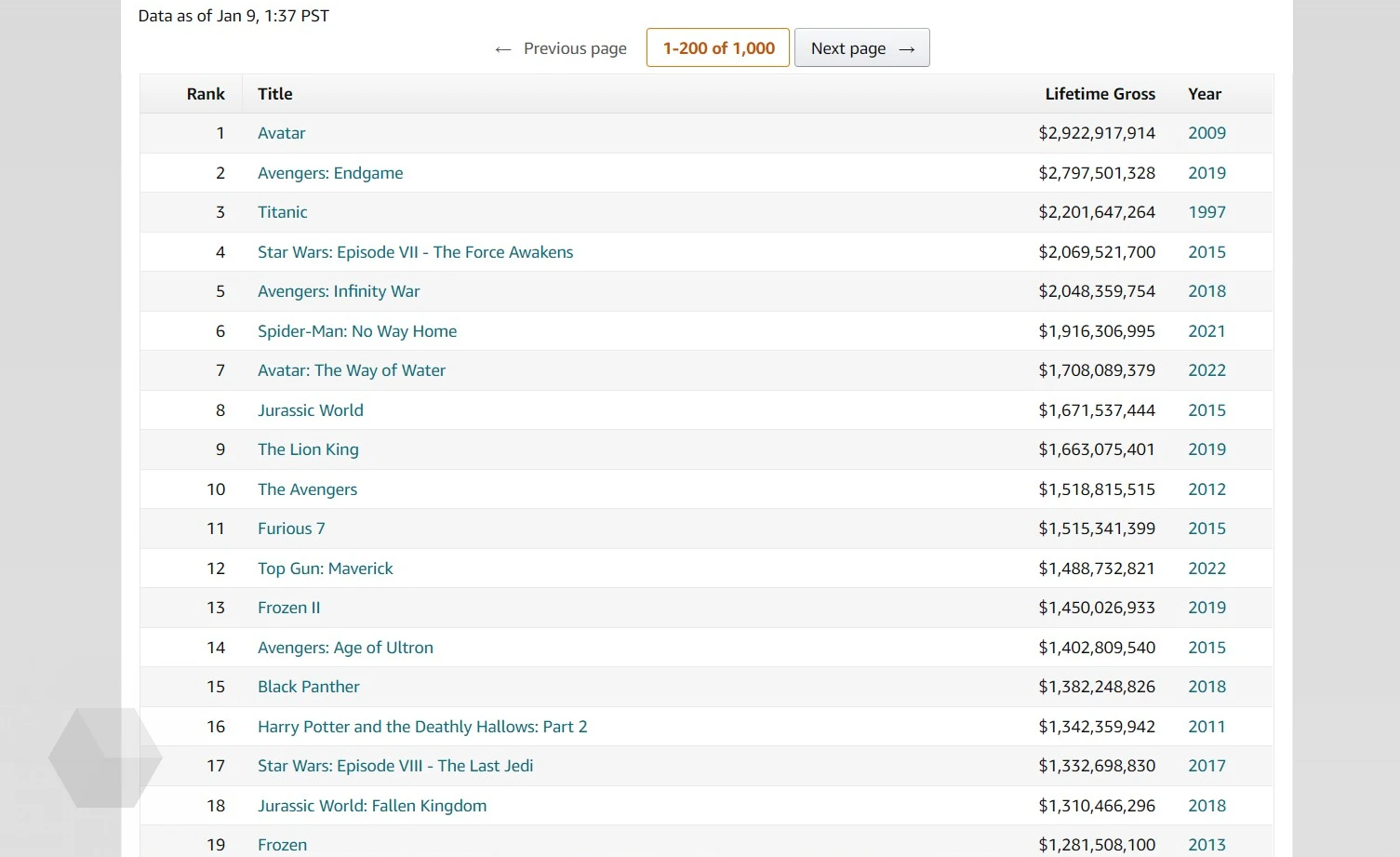Open Top Gun: Maverick title link
The height and width of the screenshot is (857, 1400).
[x=326, y=569]
